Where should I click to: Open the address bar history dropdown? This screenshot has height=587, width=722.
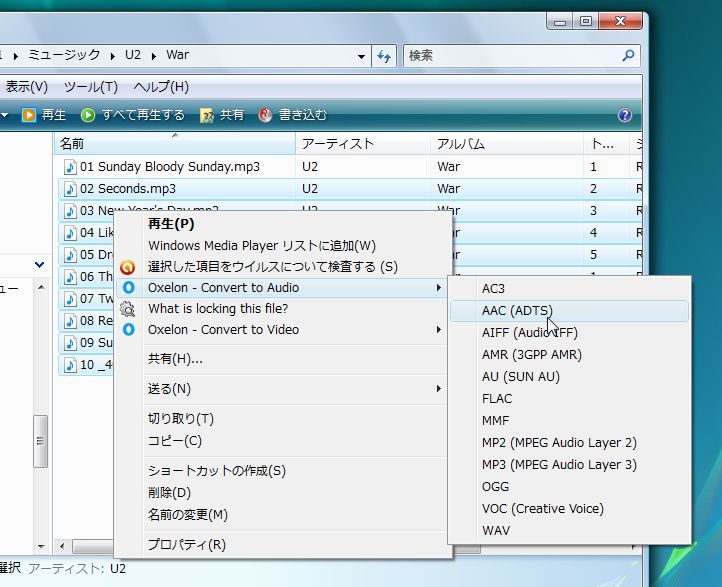tap(361, 56)
